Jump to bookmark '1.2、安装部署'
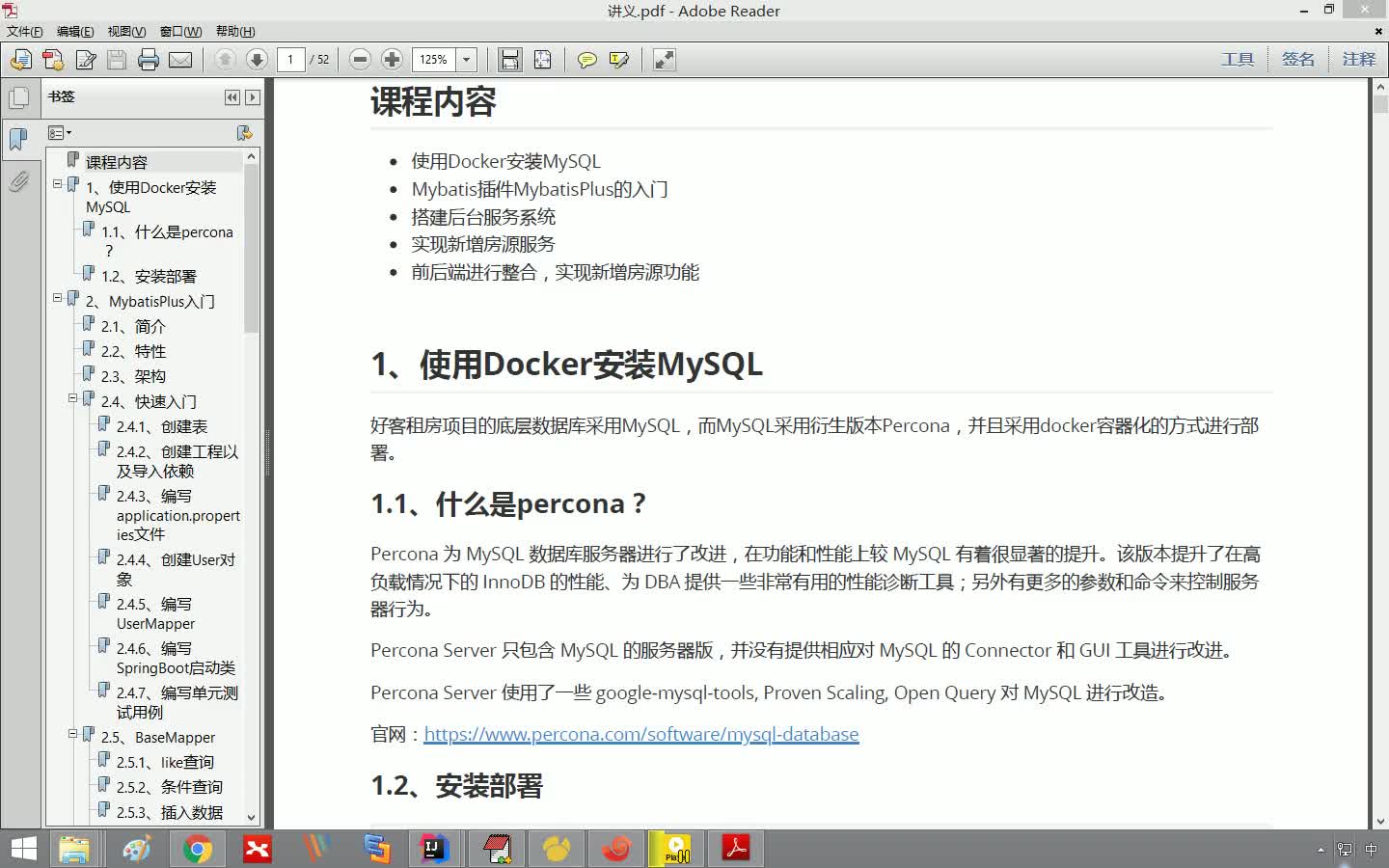Viewport: 1389px width, 868px height. [x=149, y=276]
